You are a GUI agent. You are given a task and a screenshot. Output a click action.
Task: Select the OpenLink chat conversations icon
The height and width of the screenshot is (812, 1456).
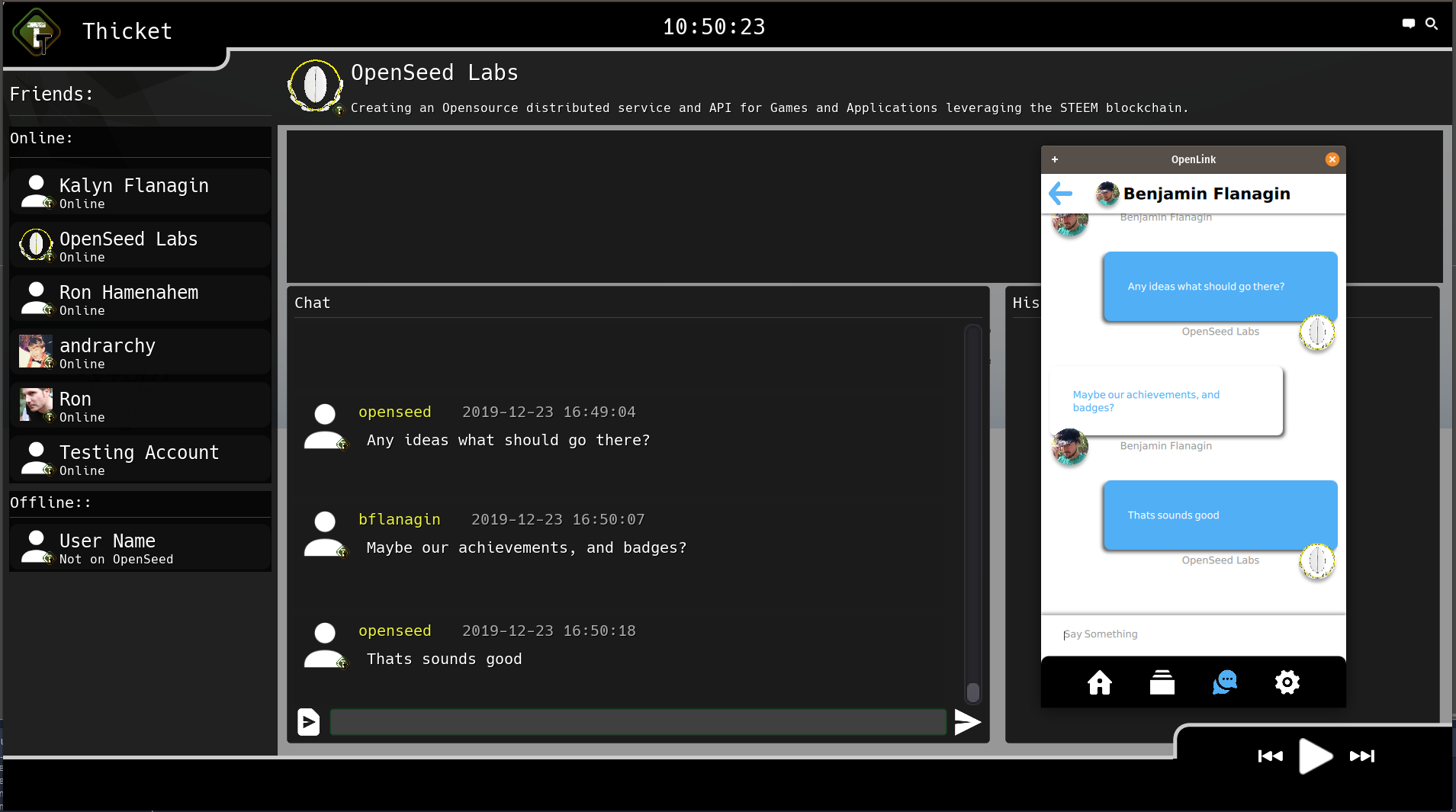[1224, 682]
